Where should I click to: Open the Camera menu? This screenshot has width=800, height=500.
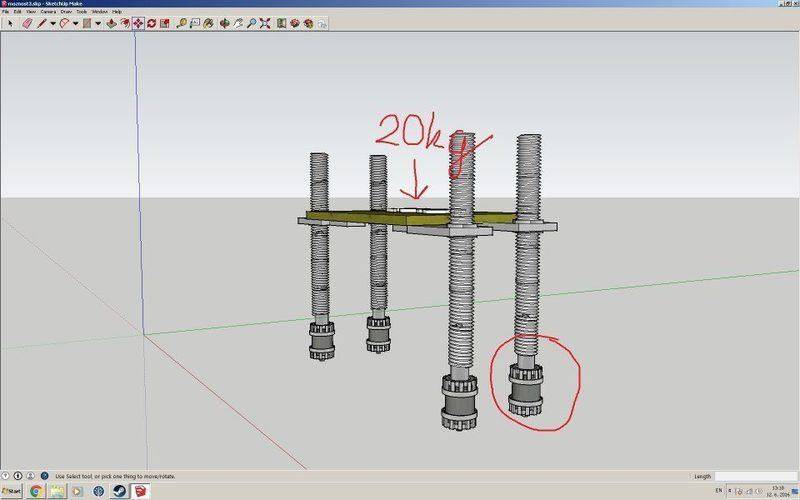click(x=47, y=11)
